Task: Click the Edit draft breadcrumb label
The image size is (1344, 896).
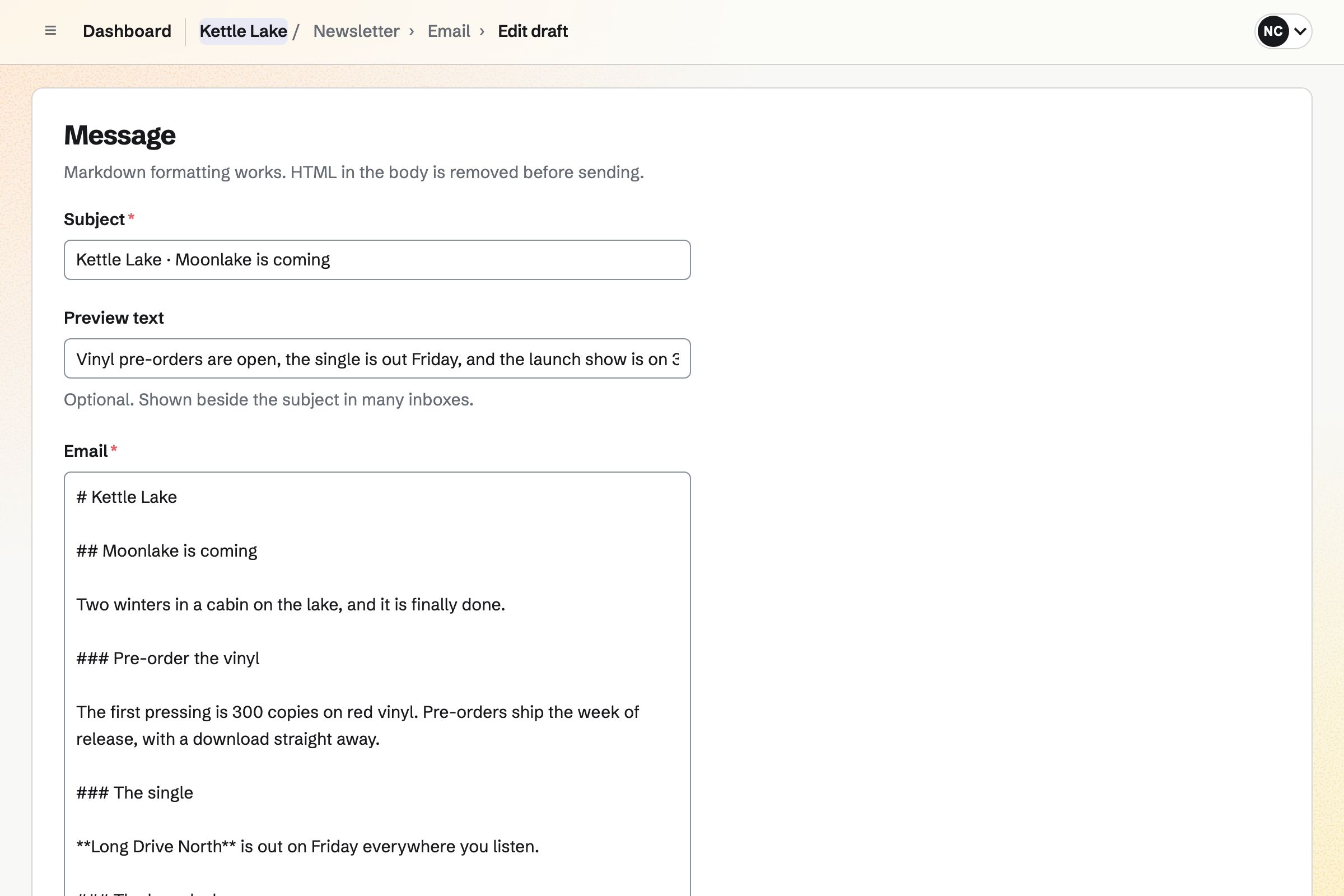Action: click(533, 31)
